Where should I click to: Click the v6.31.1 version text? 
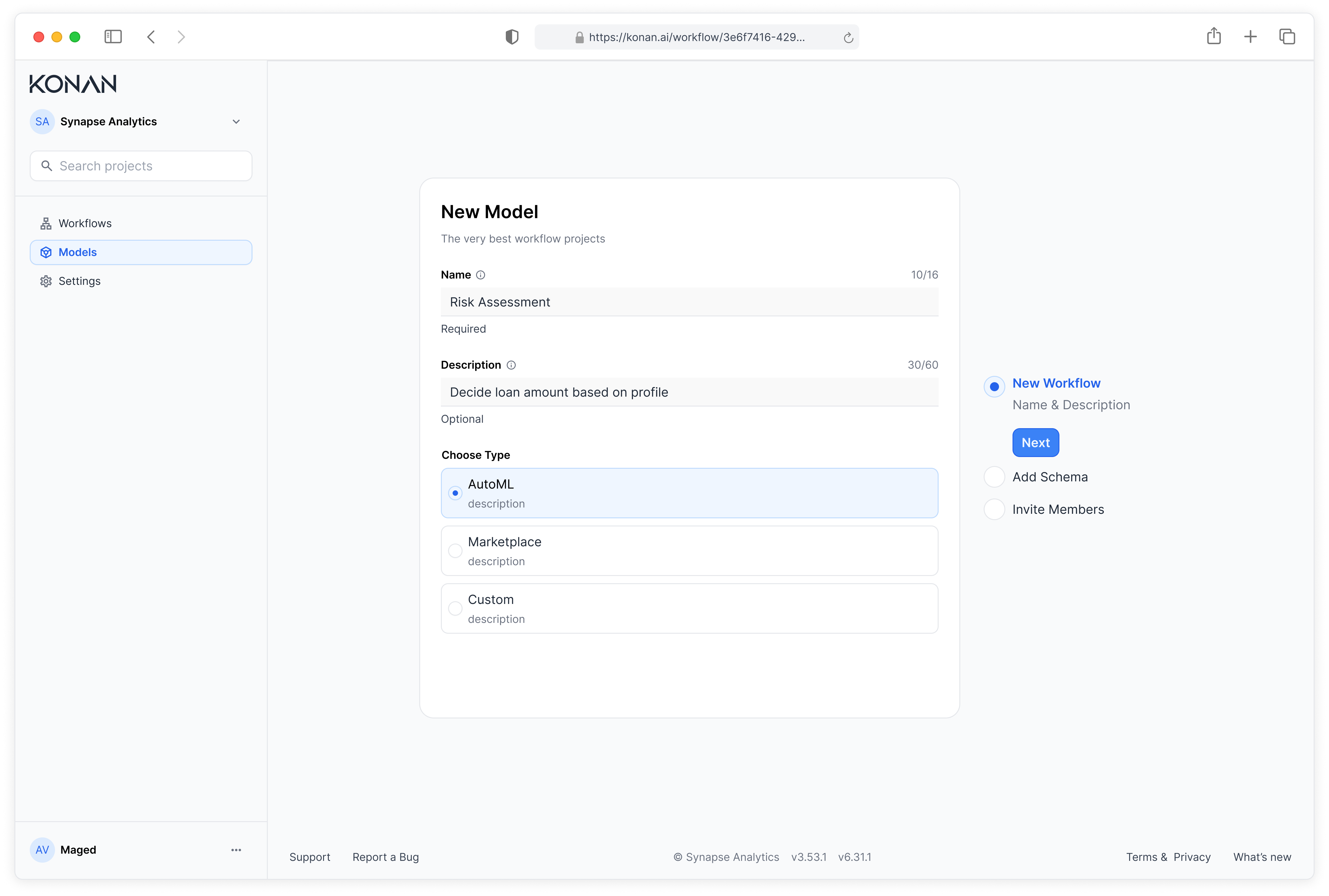(x=854, y=857)
